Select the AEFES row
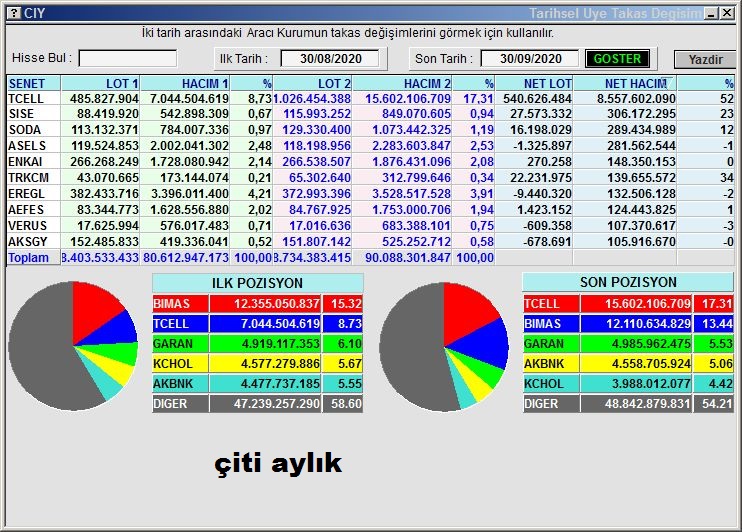This screenshot has height=532, width=742. [371, 210]
